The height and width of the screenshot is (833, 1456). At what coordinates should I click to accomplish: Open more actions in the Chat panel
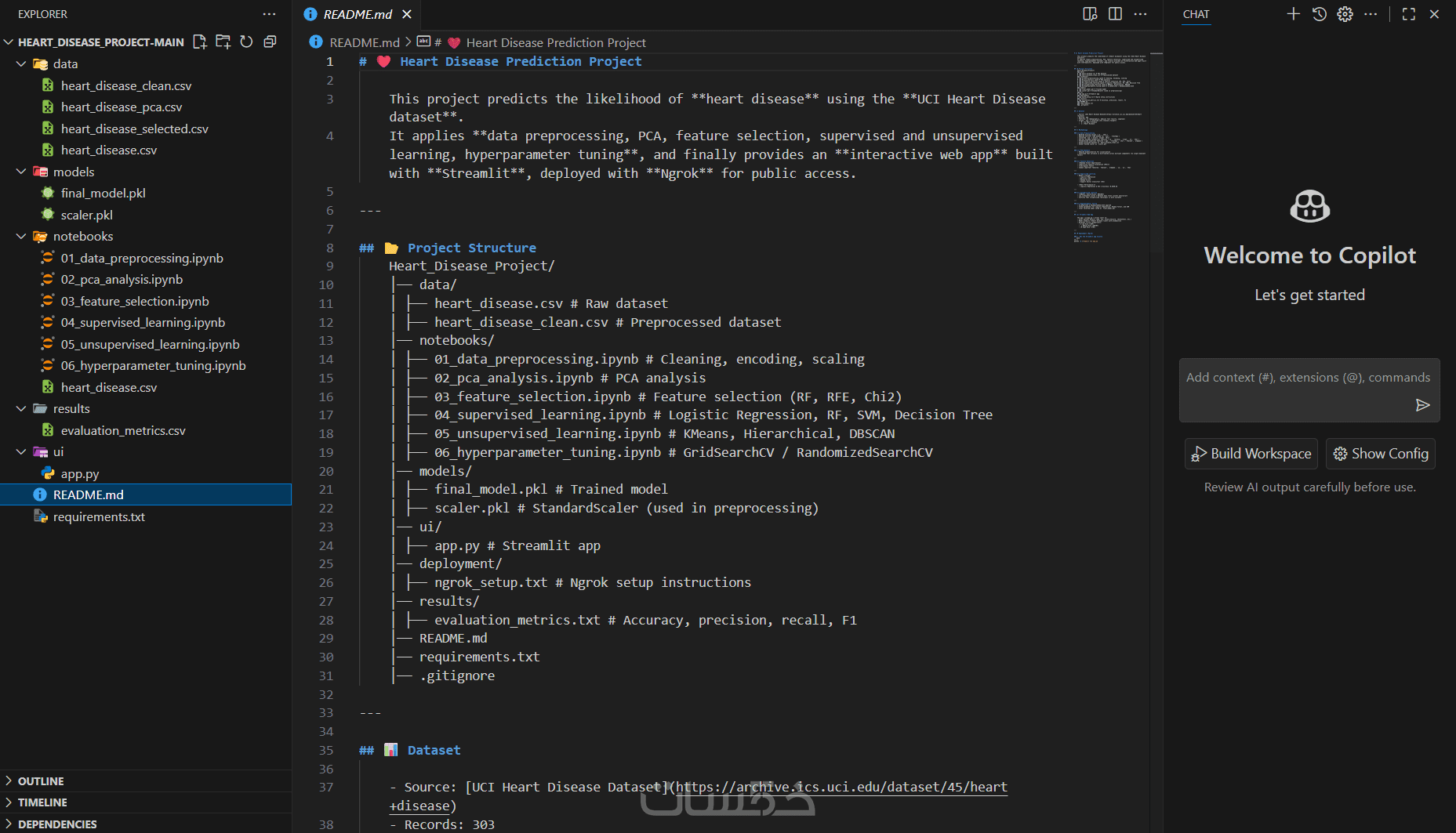(x=1371, y=14)
